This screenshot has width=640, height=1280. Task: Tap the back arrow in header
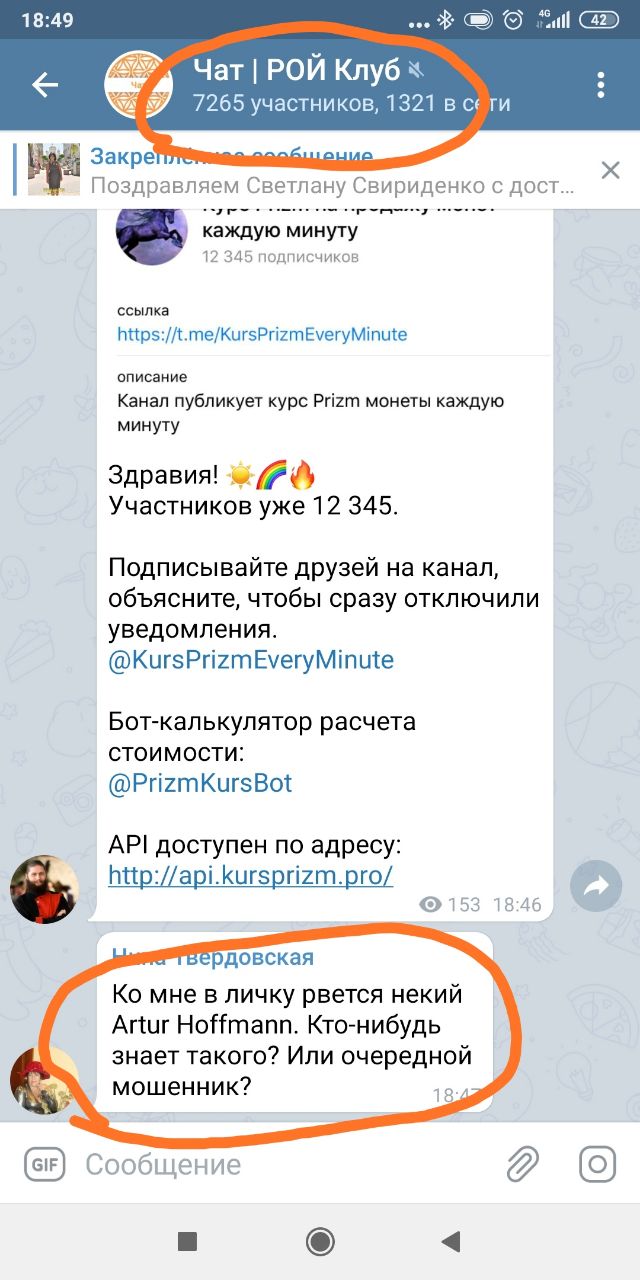click(45, 85)
